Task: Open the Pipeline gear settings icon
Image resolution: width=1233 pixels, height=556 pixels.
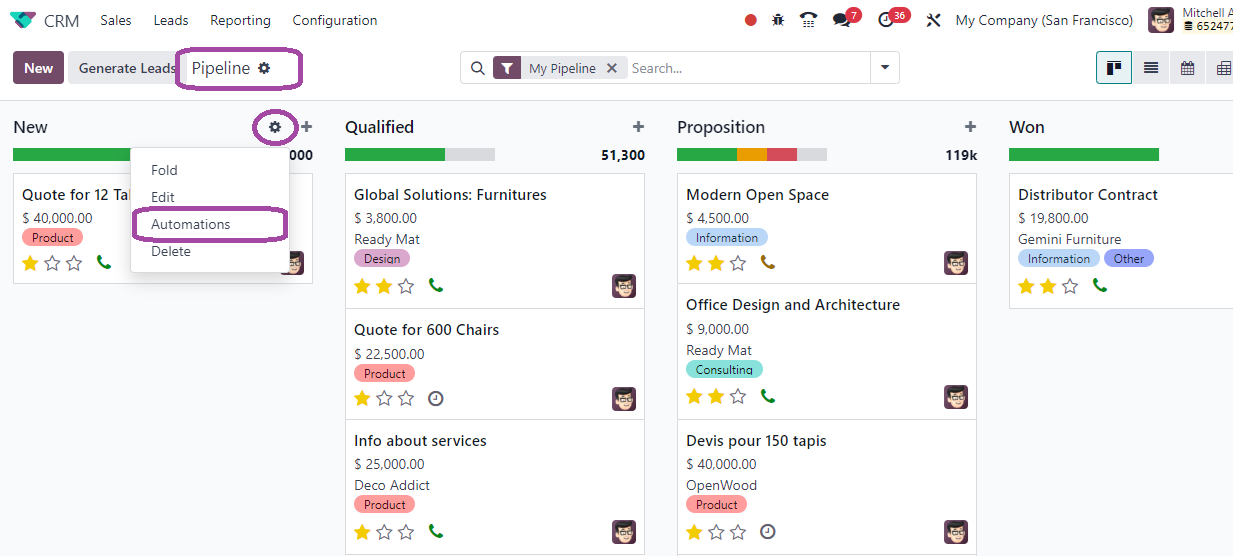Action: [264, 68]
